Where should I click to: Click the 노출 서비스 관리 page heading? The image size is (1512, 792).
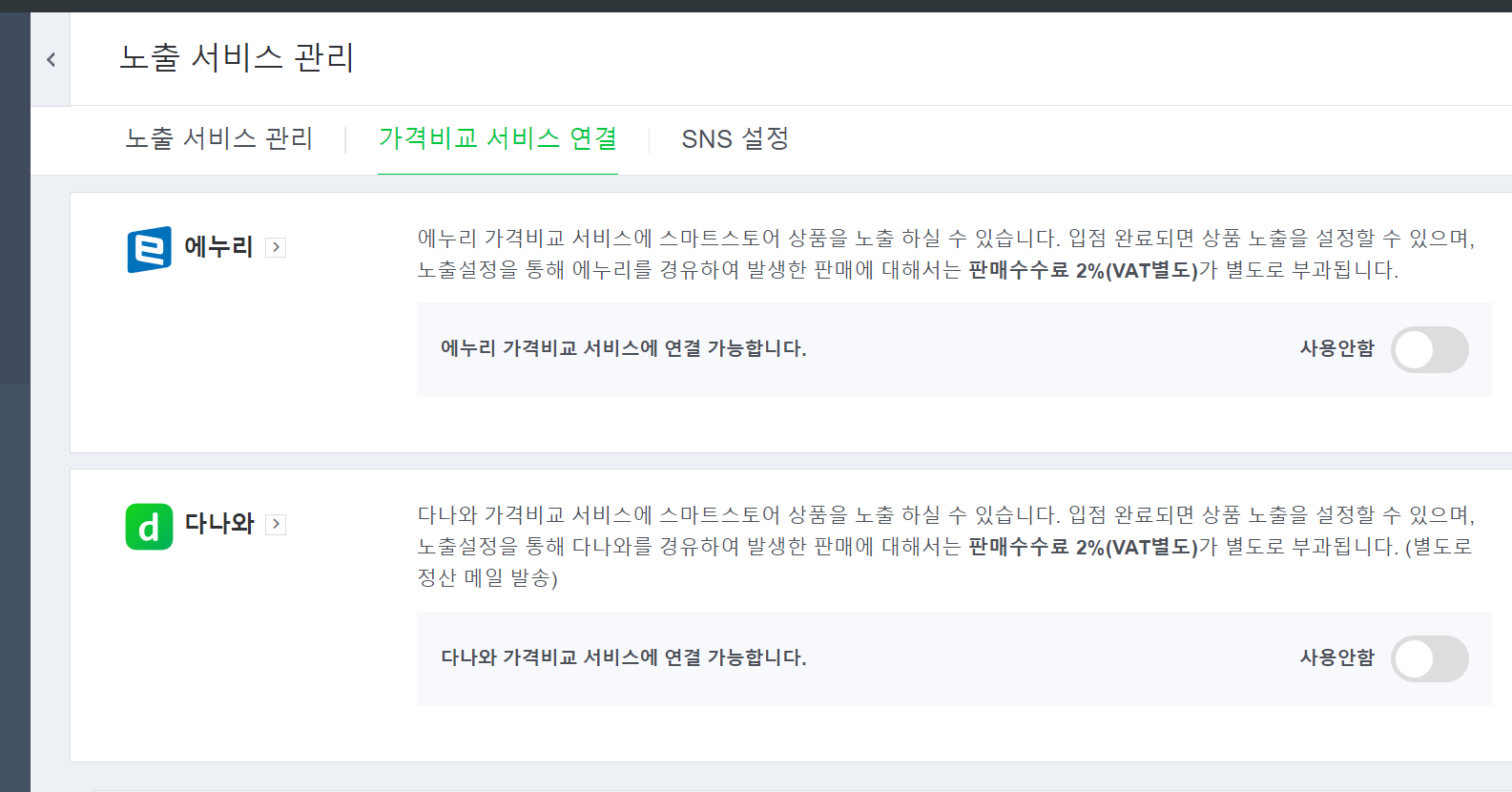[237, 57]
